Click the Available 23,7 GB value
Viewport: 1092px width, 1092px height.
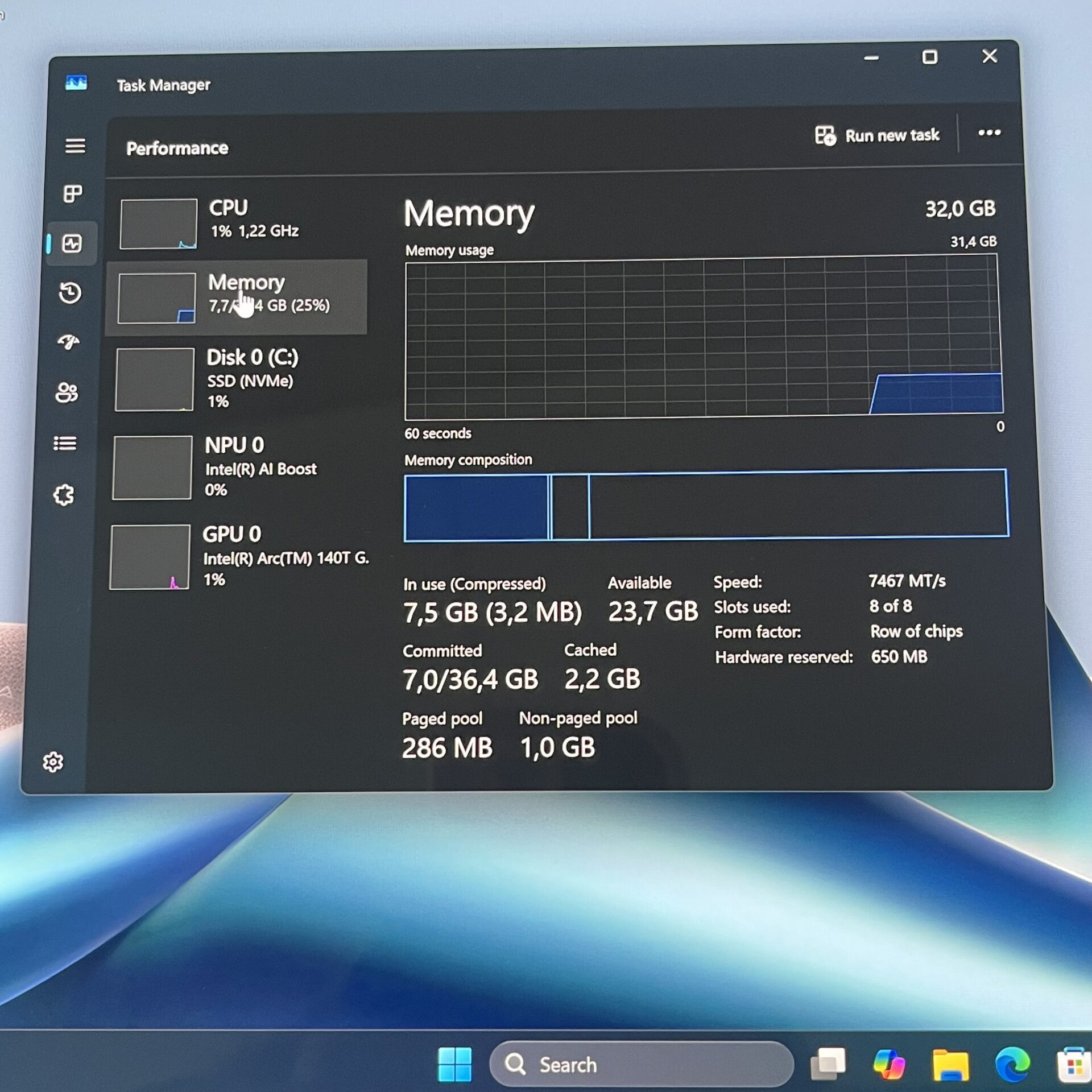pos(653,611)
